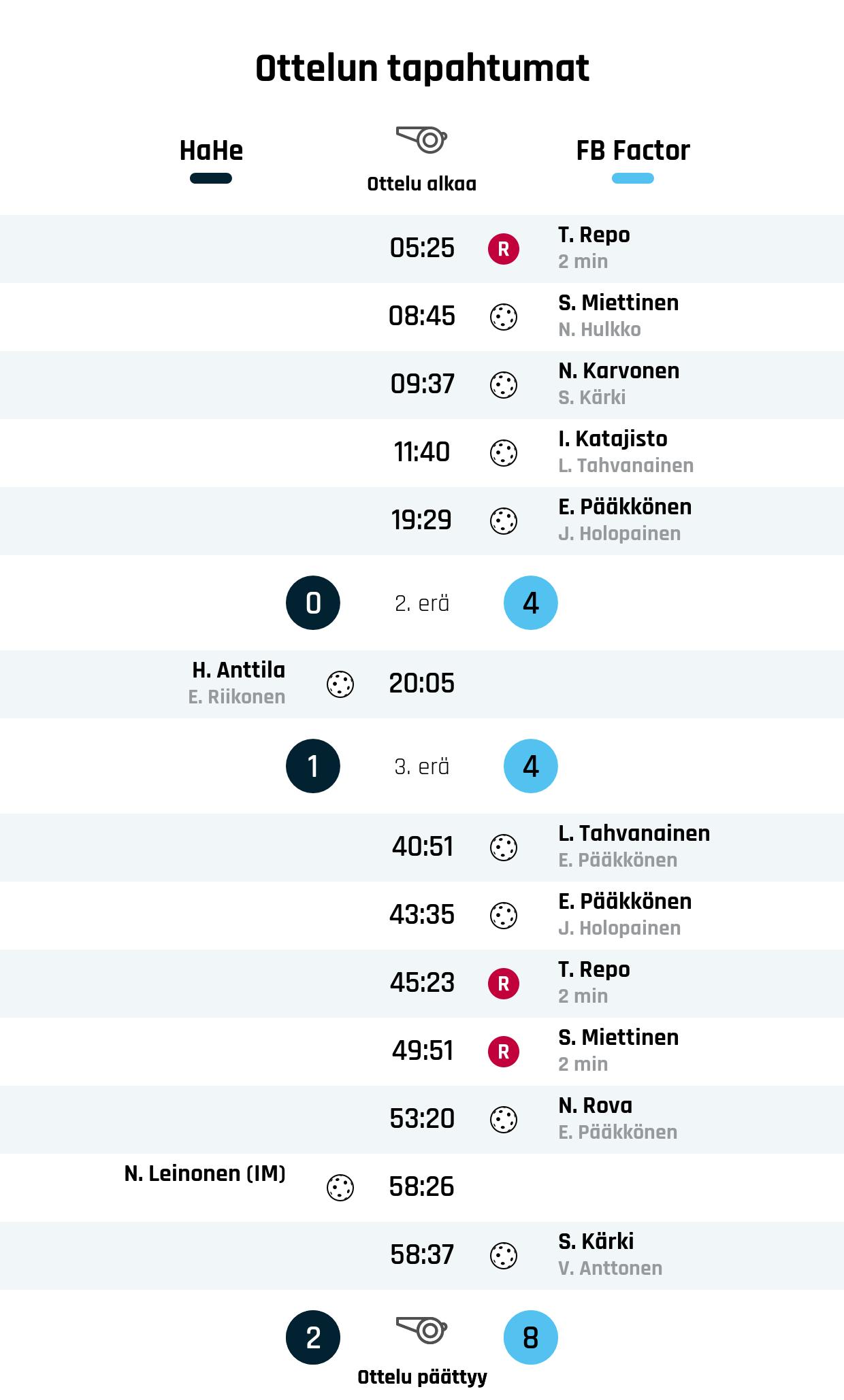Click the goal ball icon at 58:37

click(504, 1256)
